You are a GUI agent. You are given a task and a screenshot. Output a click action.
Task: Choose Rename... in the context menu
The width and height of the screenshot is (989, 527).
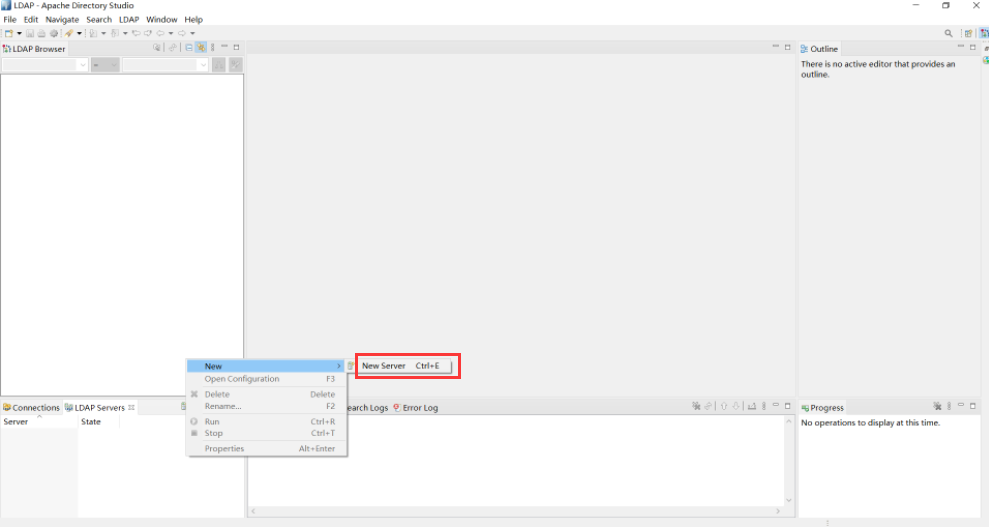point(266,406)
